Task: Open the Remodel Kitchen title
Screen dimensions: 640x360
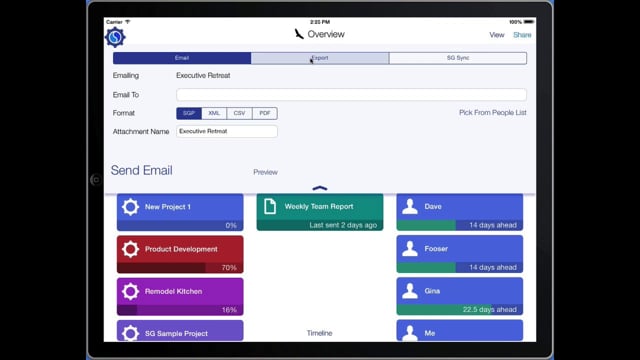Action: tap(173, 291)
